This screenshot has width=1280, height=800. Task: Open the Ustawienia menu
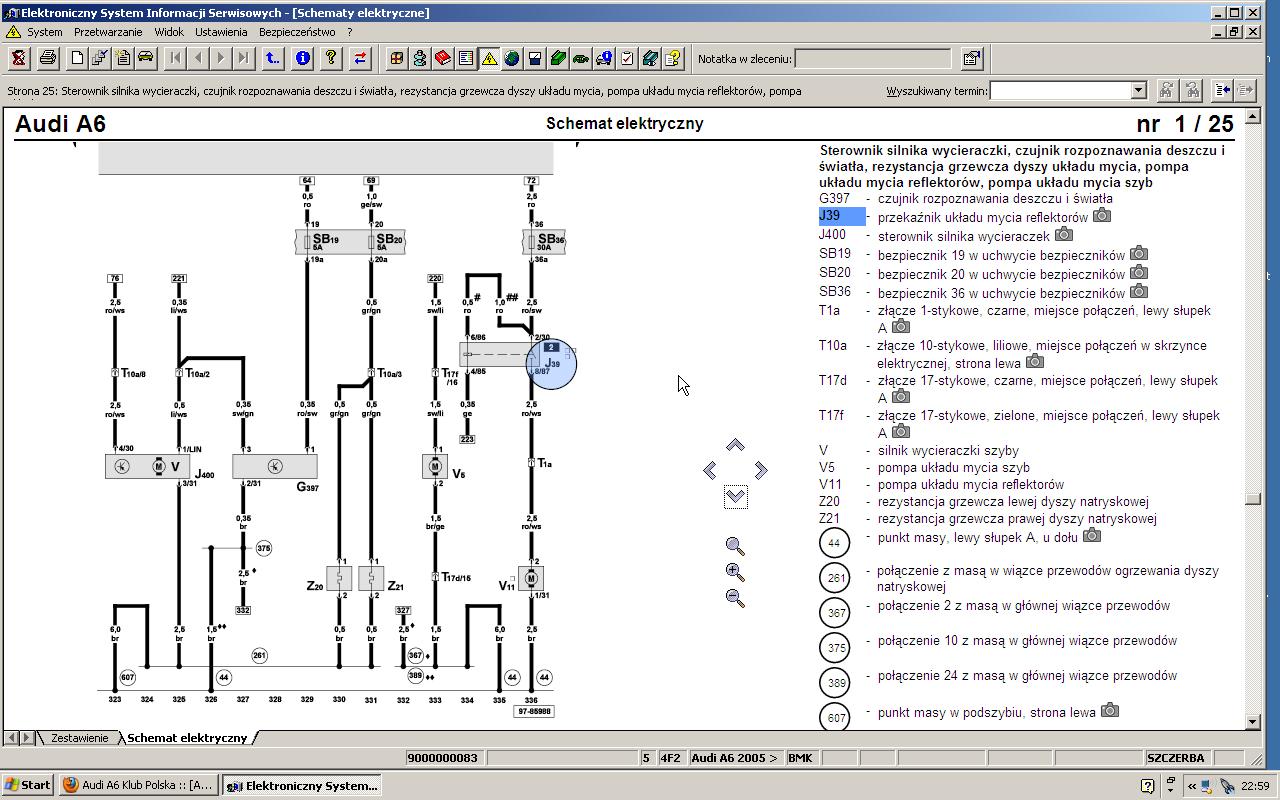221,32
